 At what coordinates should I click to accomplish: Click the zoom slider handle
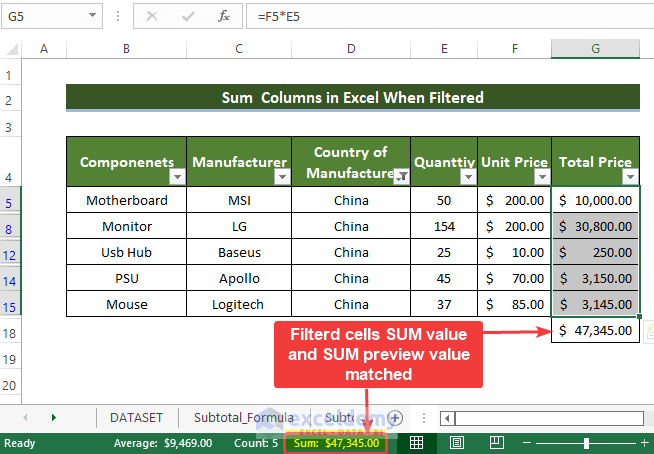point(586,443)
